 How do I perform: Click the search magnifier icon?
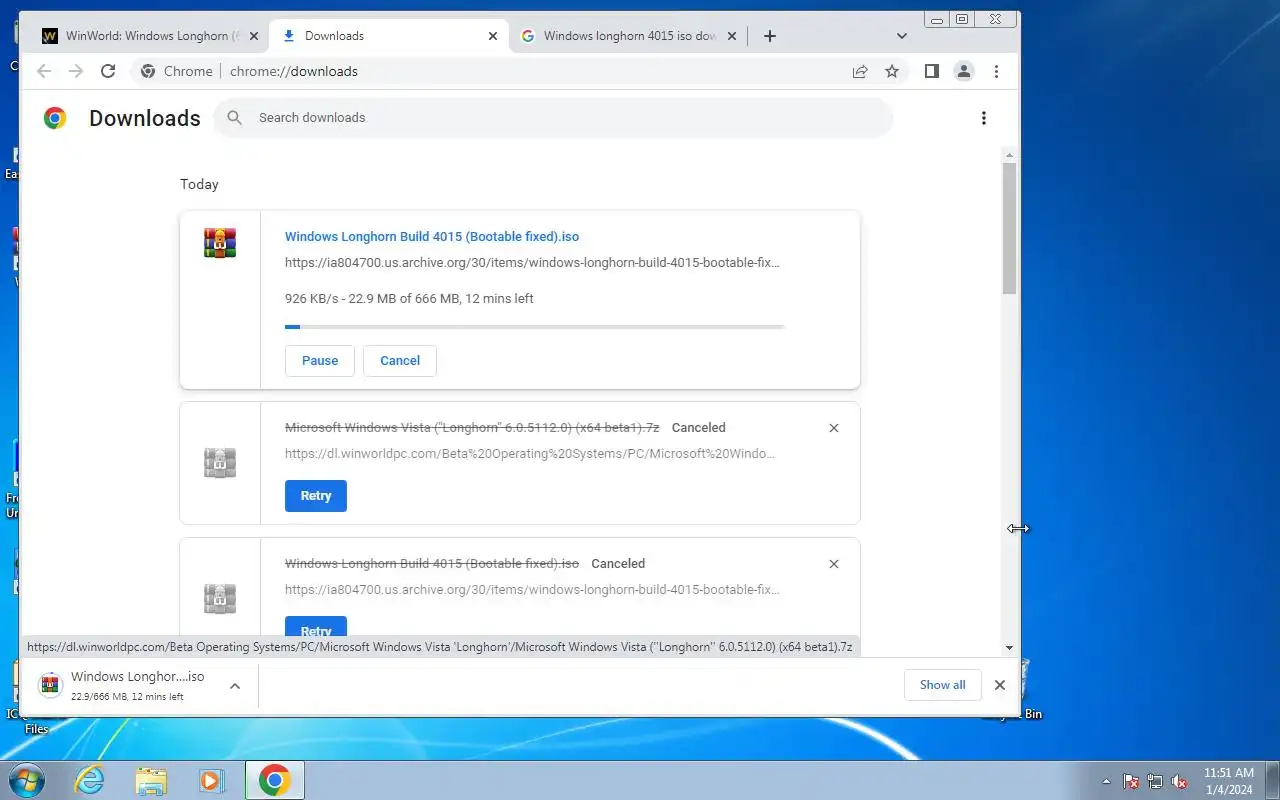[235, 118]
